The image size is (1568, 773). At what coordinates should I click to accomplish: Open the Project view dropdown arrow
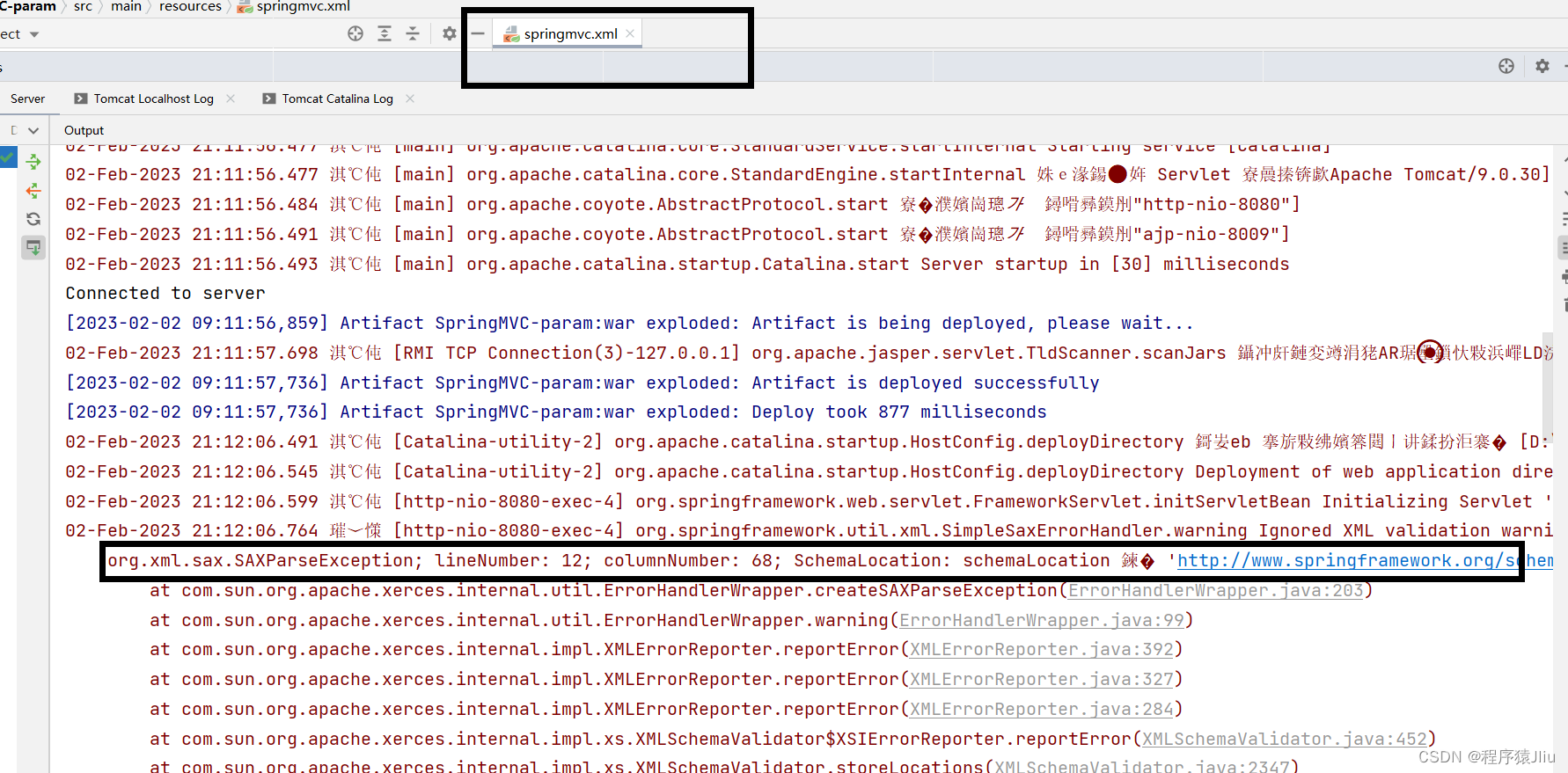click(34, 34)
